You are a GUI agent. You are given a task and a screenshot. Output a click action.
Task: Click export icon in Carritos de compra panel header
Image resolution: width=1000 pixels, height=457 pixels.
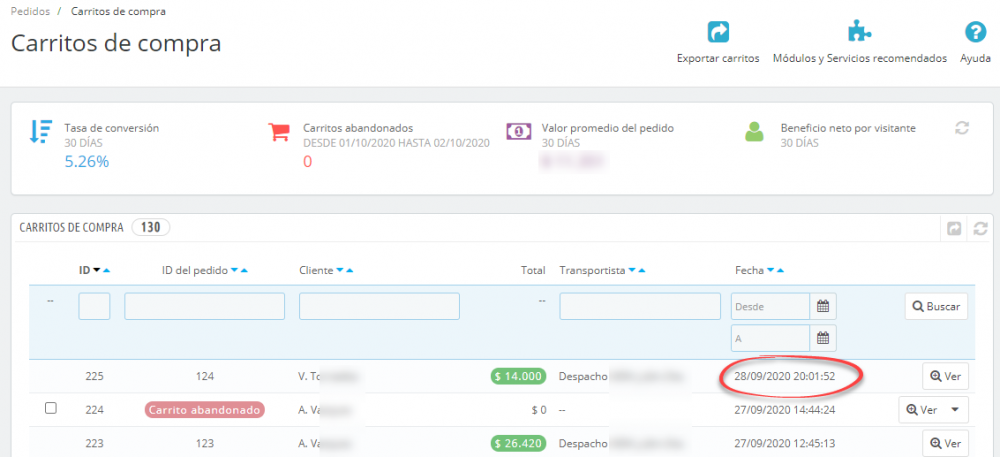click(954, 228)
